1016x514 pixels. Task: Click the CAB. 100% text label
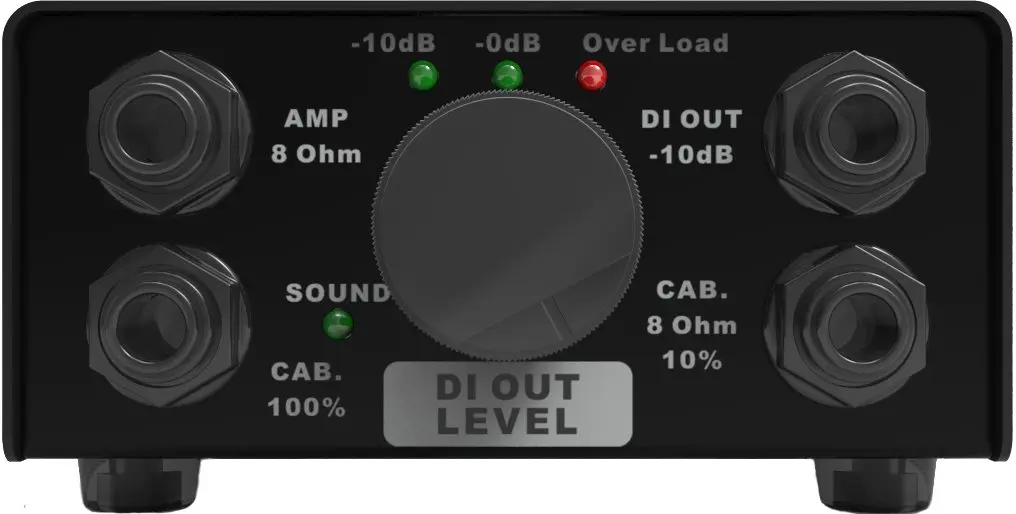(306, 390)
